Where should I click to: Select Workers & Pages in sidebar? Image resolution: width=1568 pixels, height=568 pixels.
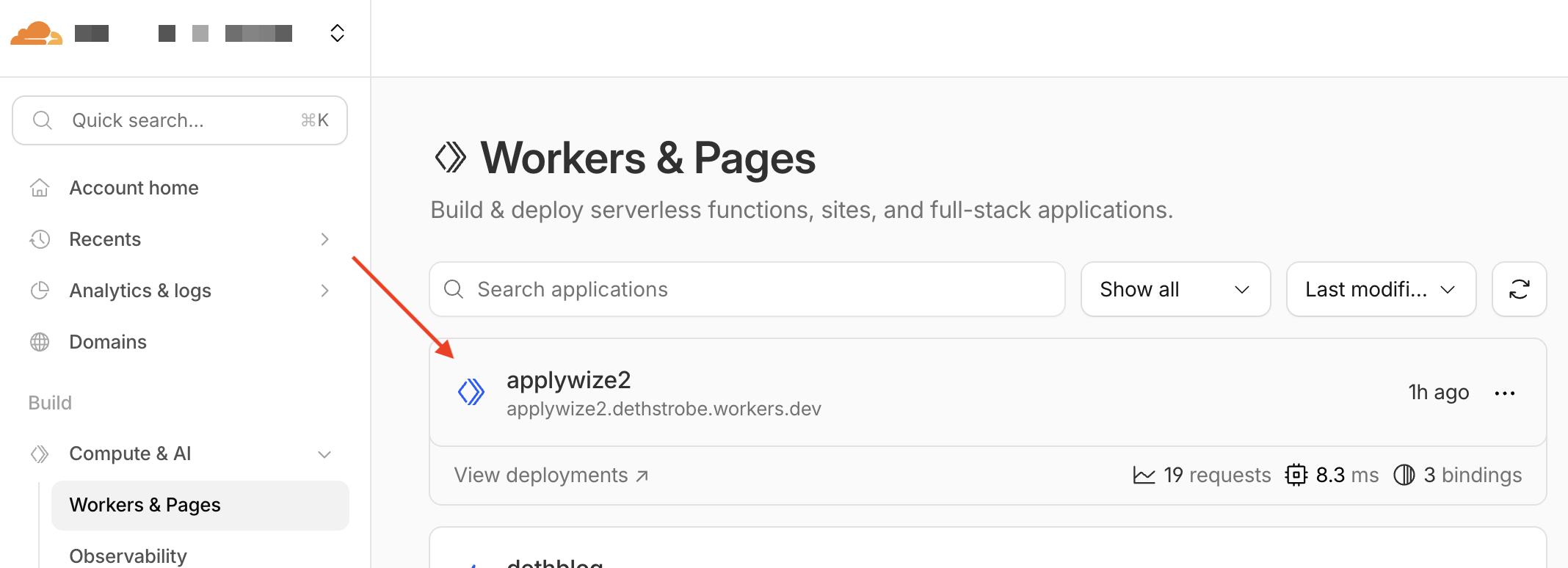coord(200,505)
